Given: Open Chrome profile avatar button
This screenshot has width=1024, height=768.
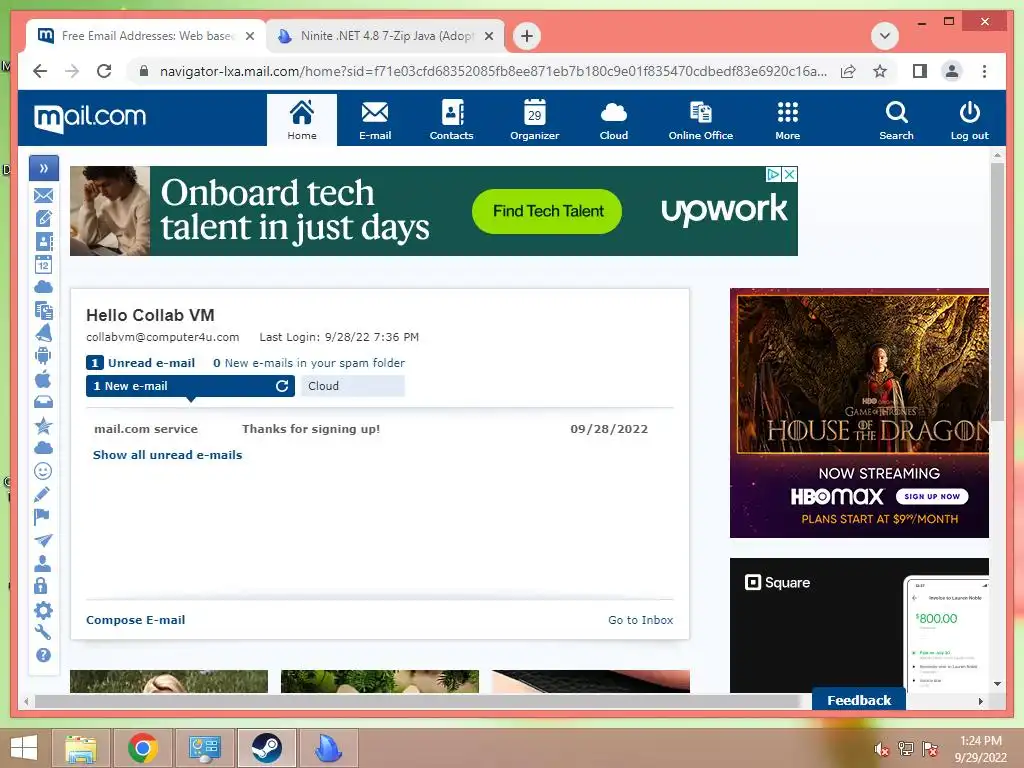Looking at the screenshot, I should [x=952, y=71].
